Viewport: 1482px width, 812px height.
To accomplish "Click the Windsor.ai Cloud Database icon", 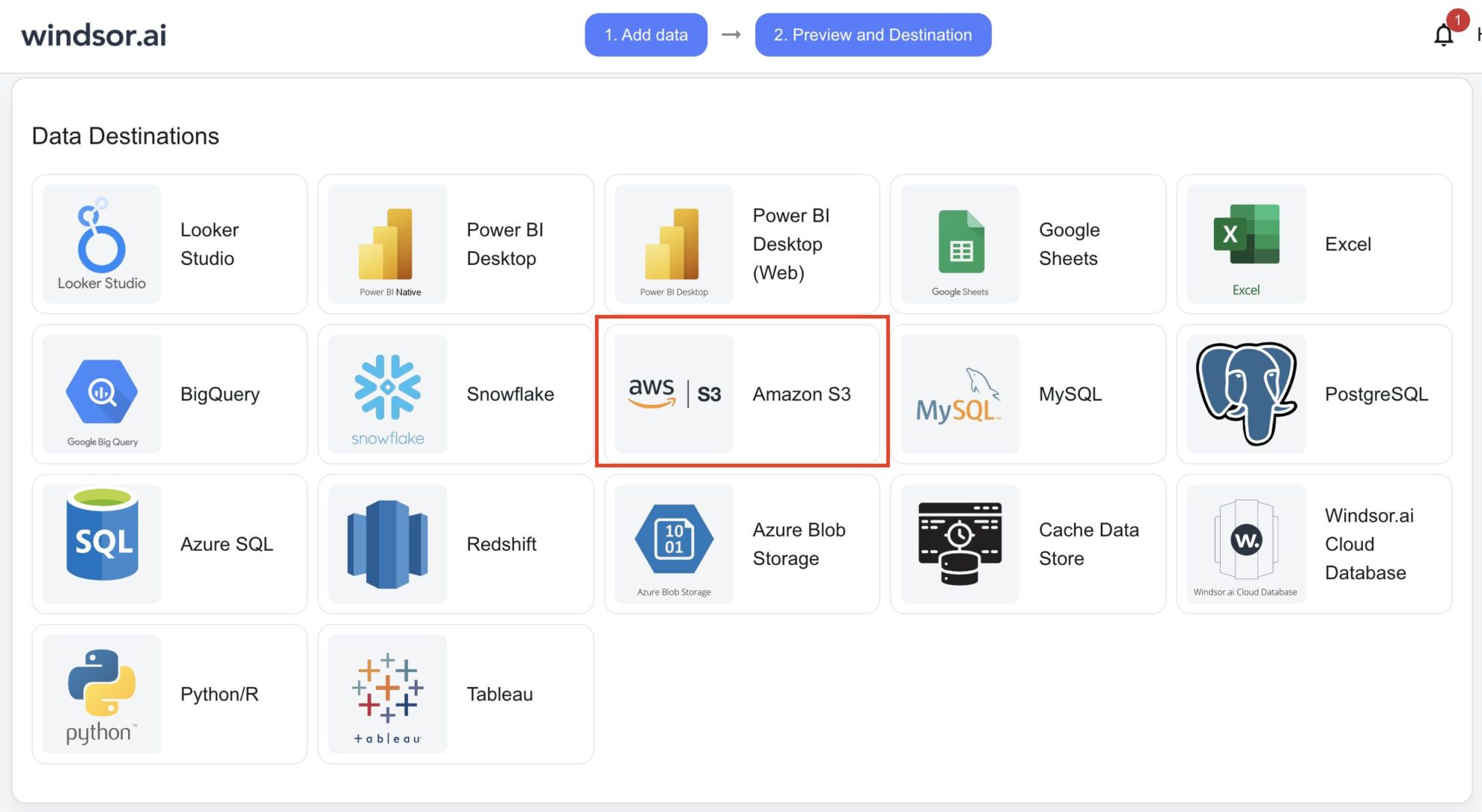I will 1246,544.
